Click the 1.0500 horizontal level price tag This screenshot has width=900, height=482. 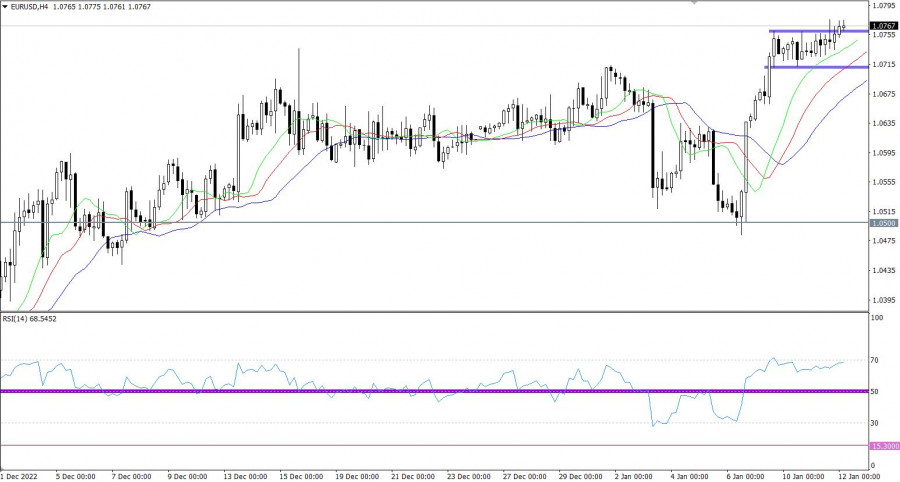tap(883, 222)
